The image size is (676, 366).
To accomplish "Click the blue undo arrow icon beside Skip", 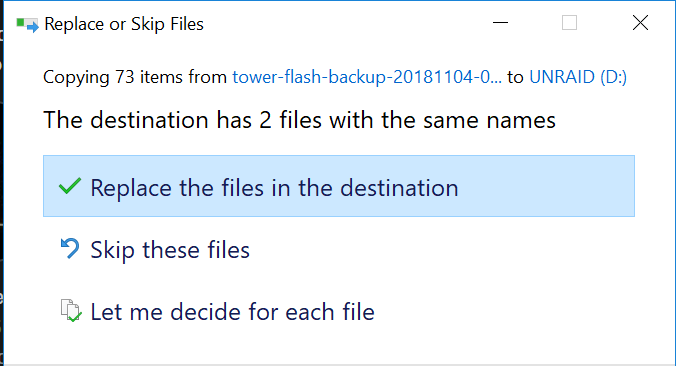I will point(70,249).
